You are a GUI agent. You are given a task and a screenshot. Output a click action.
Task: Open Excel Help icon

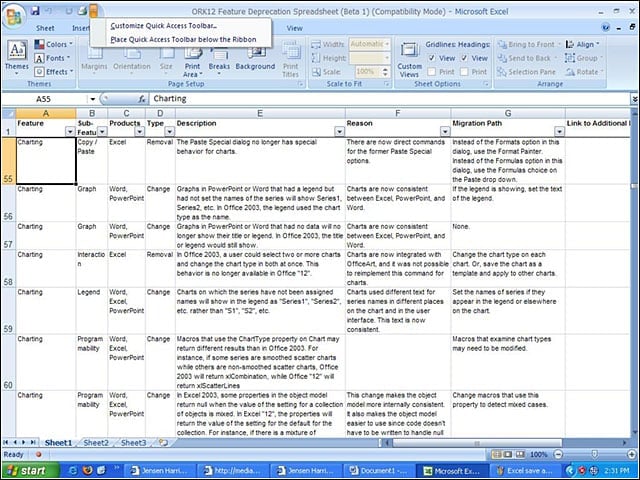tap(606, 28)
